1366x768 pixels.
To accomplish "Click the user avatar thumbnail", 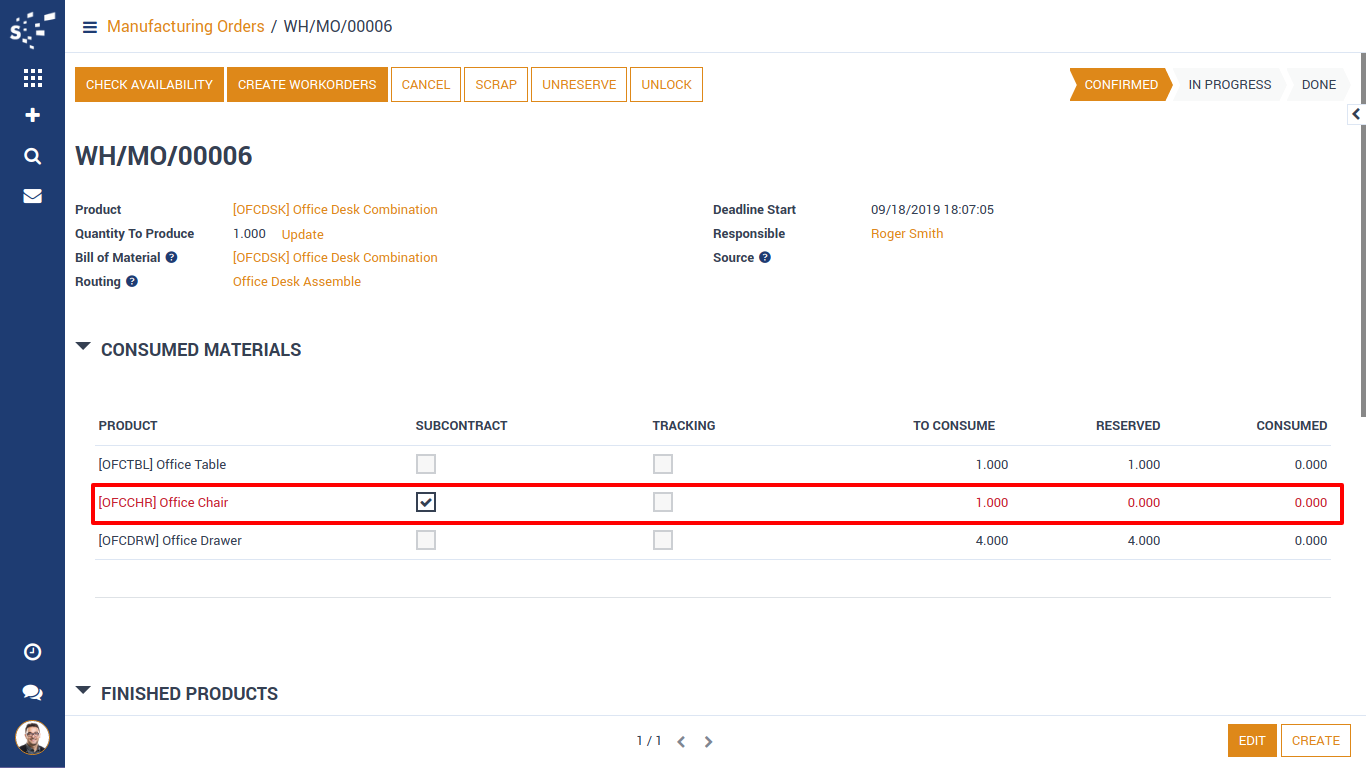I will pyautogui.click(x=32, y=738).
